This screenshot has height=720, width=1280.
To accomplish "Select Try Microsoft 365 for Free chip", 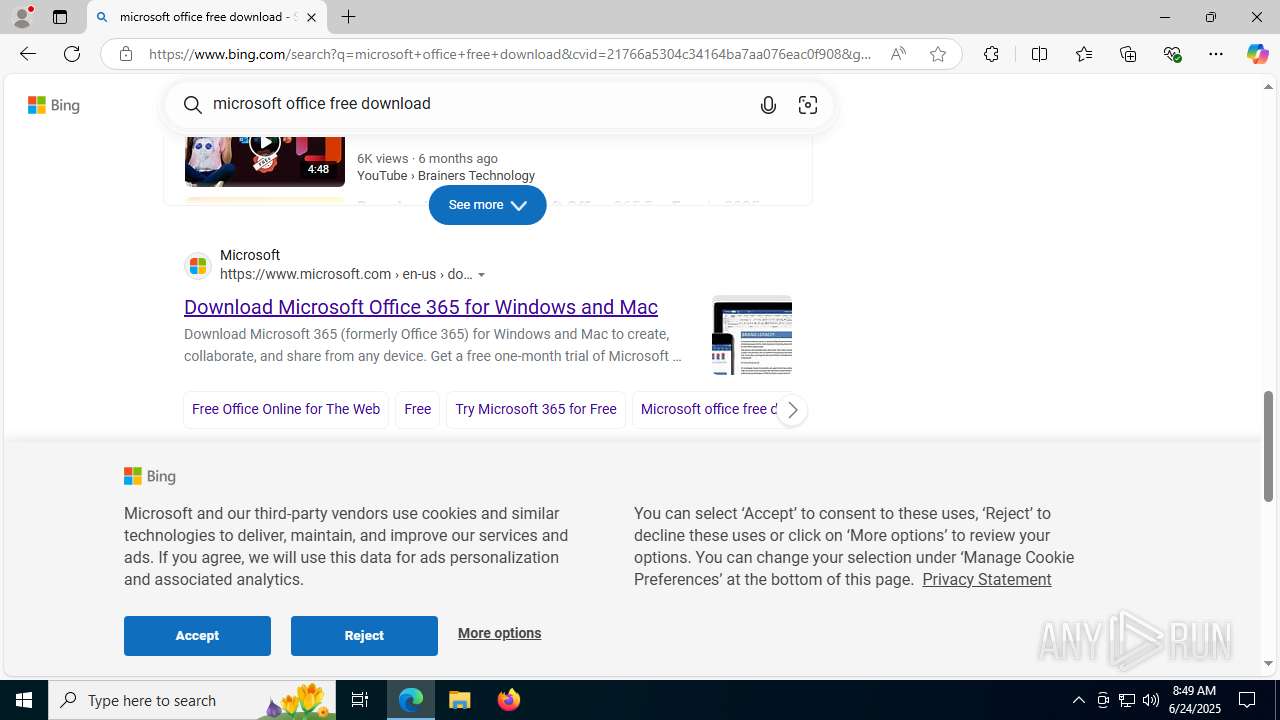I will click(536, 409).
